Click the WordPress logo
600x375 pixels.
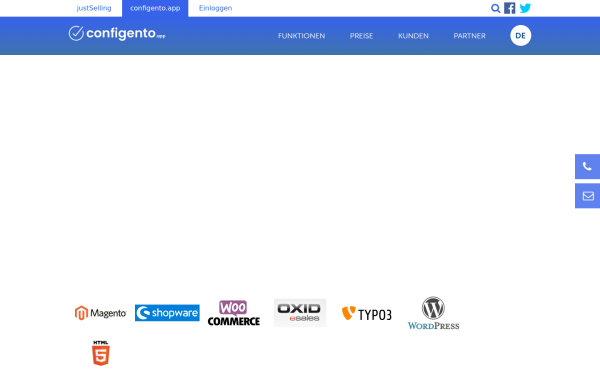click(433, 313)
